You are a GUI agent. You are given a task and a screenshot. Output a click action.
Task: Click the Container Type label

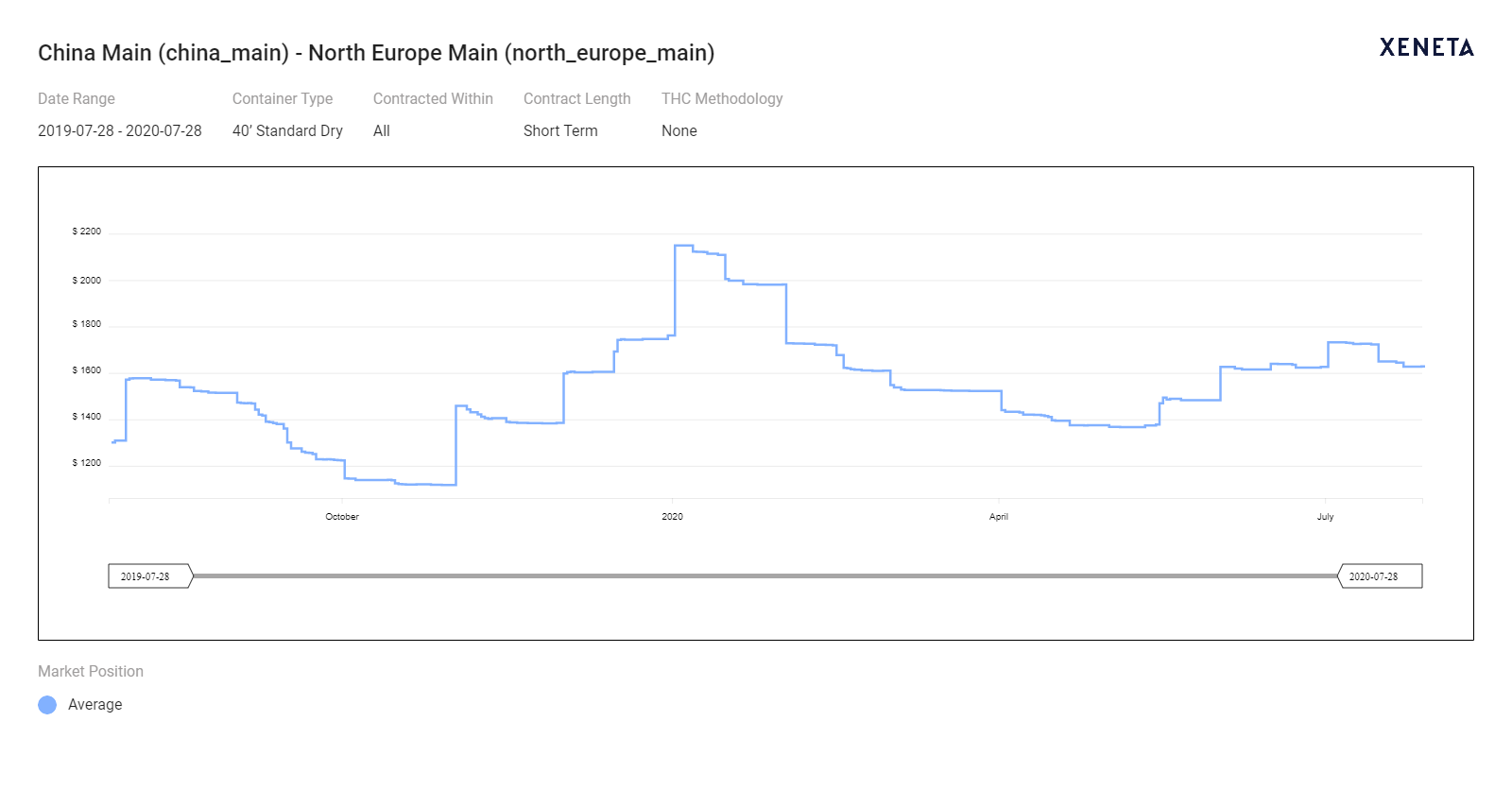(283, 98)
